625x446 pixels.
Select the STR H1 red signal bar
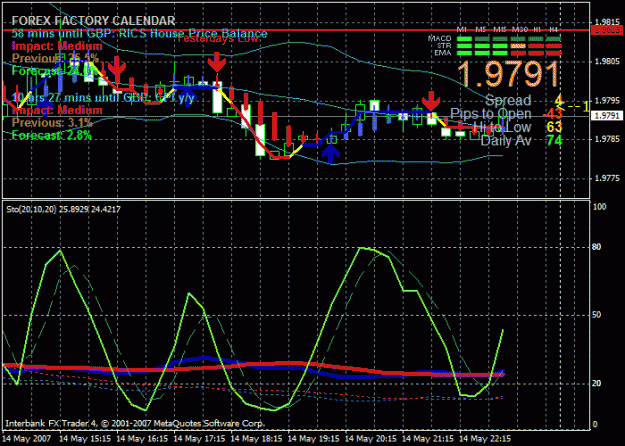coord(536,46)
